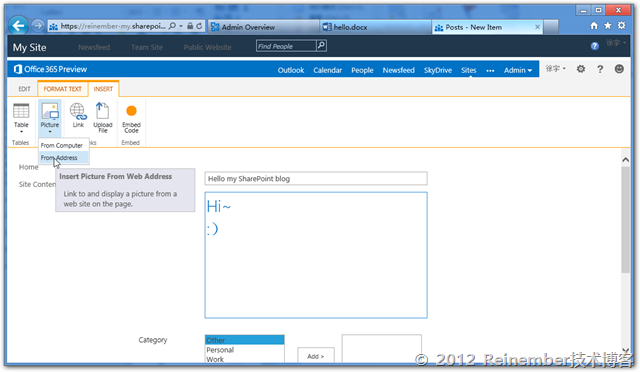
Task: Click the blue help icon in My Site bar
Action: tap(595, 46)
